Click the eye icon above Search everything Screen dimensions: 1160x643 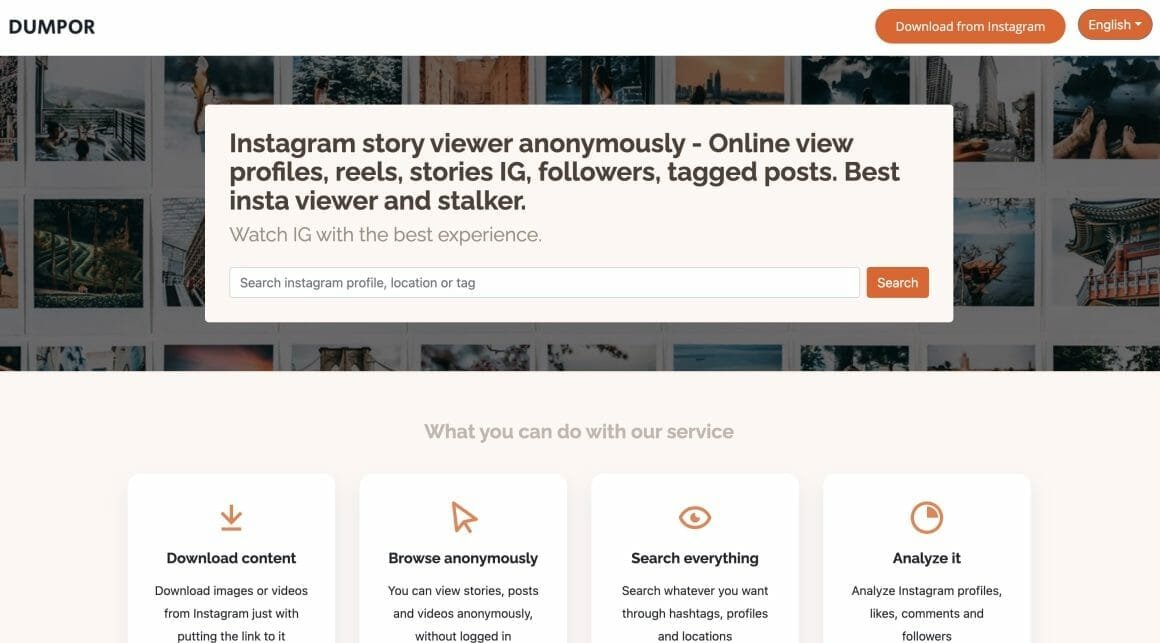click(x=695, y=517)
